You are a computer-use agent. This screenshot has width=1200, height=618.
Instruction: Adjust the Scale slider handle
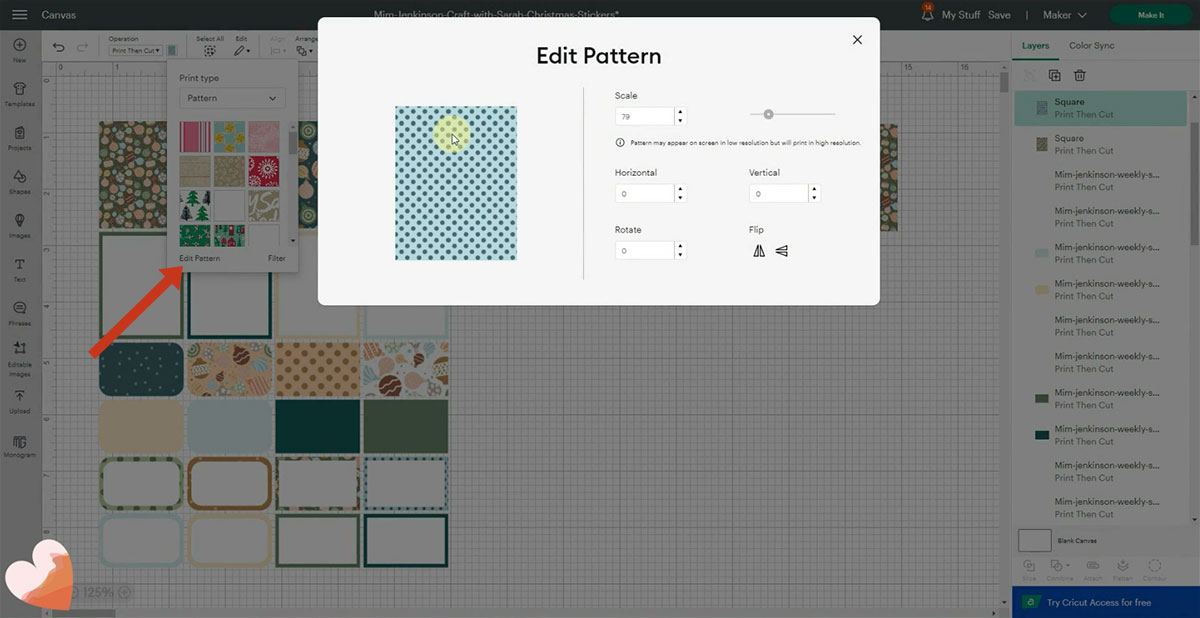tap(768, 114)
